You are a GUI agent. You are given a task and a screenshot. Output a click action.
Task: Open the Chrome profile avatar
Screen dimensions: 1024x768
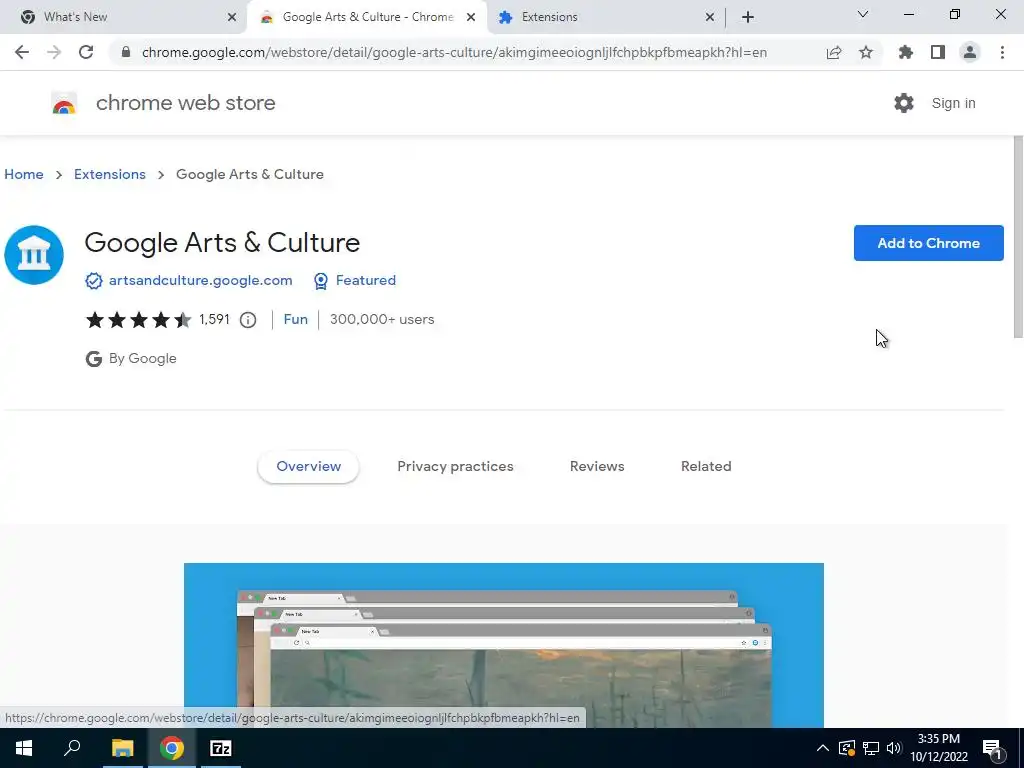click(970, 52)
